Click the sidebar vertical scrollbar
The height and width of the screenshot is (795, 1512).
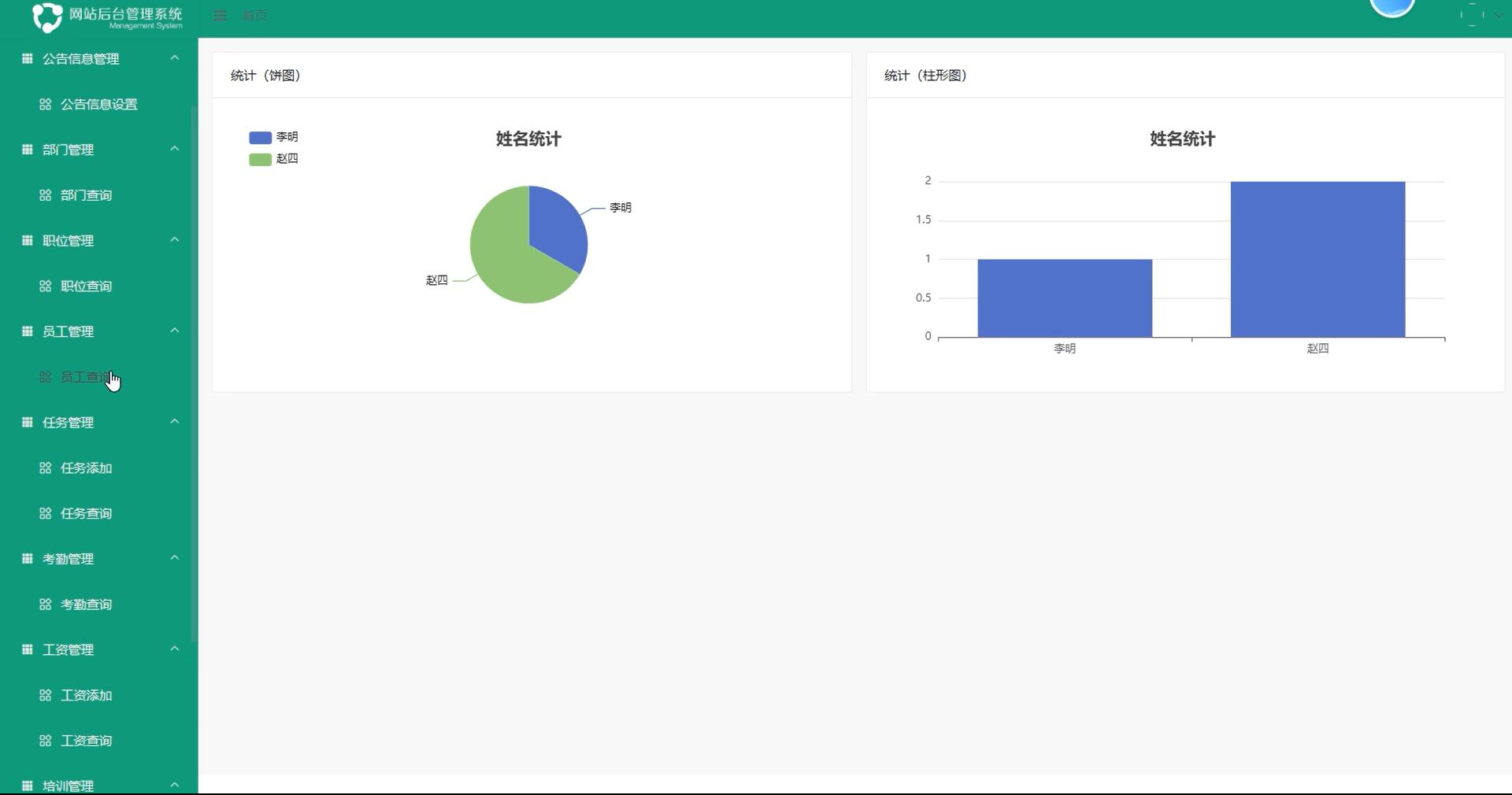[x=194, y=374]
